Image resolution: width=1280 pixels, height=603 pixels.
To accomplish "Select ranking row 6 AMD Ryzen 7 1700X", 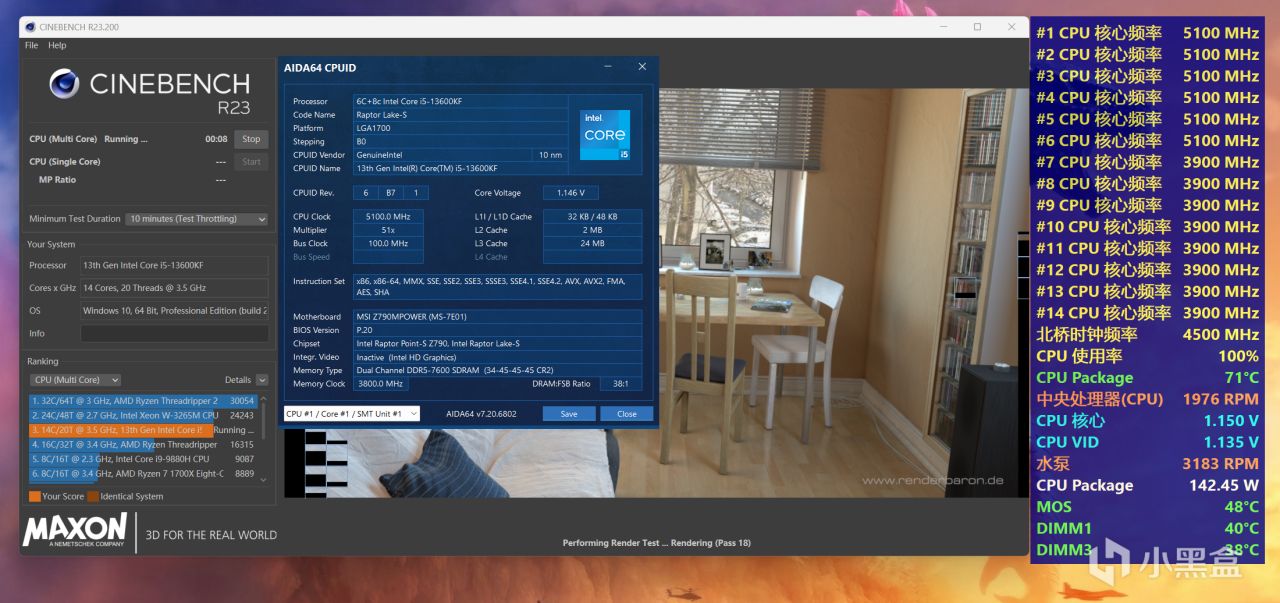I will [x=143, y=474].
